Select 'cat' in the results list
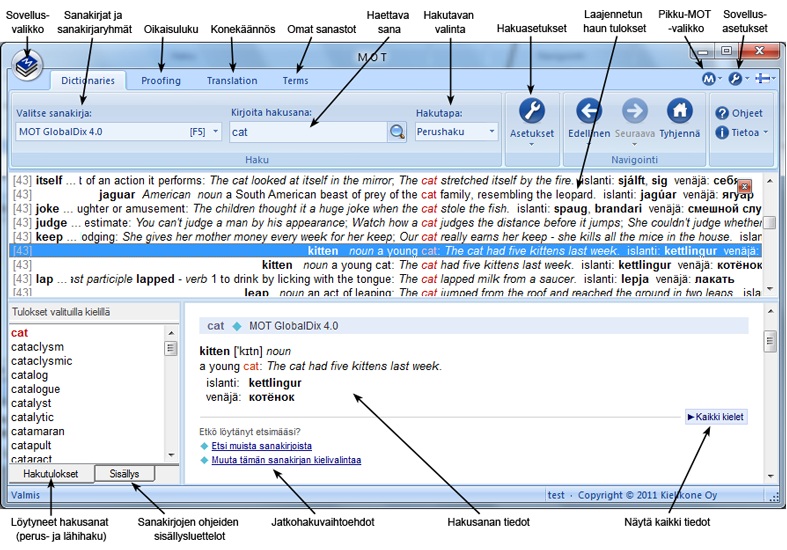Screen dimensions: 787x550 pos(20,333)
